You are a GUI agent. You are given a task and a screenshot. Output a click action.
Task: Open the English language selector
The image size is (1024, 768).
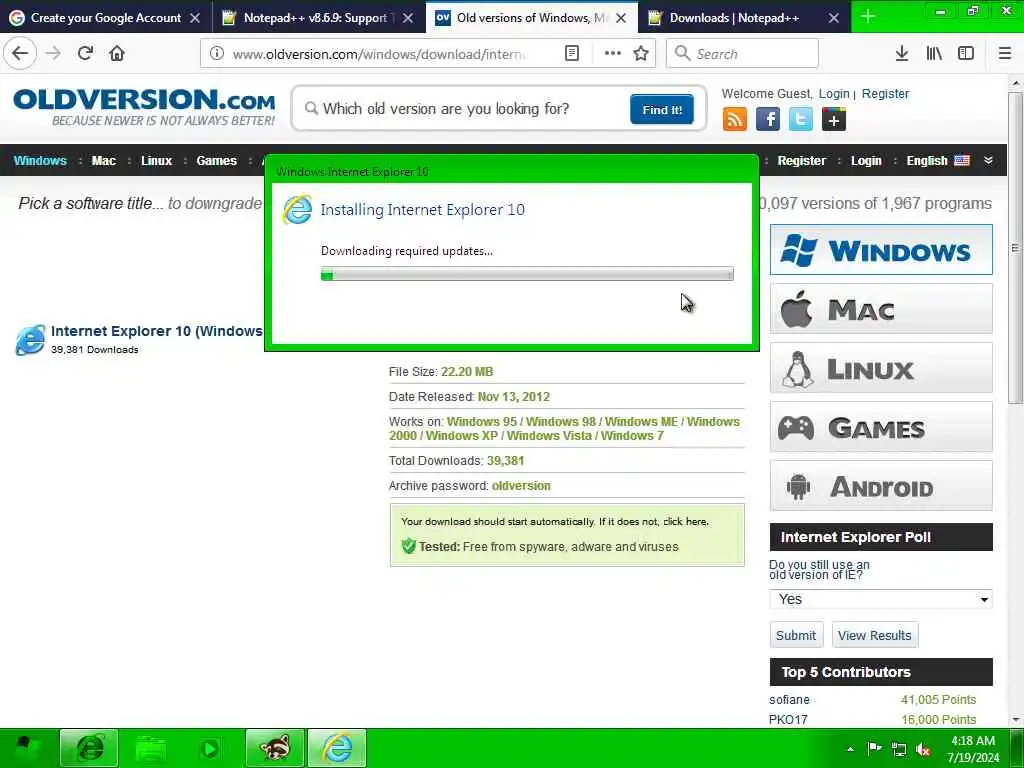click(938, 161)
